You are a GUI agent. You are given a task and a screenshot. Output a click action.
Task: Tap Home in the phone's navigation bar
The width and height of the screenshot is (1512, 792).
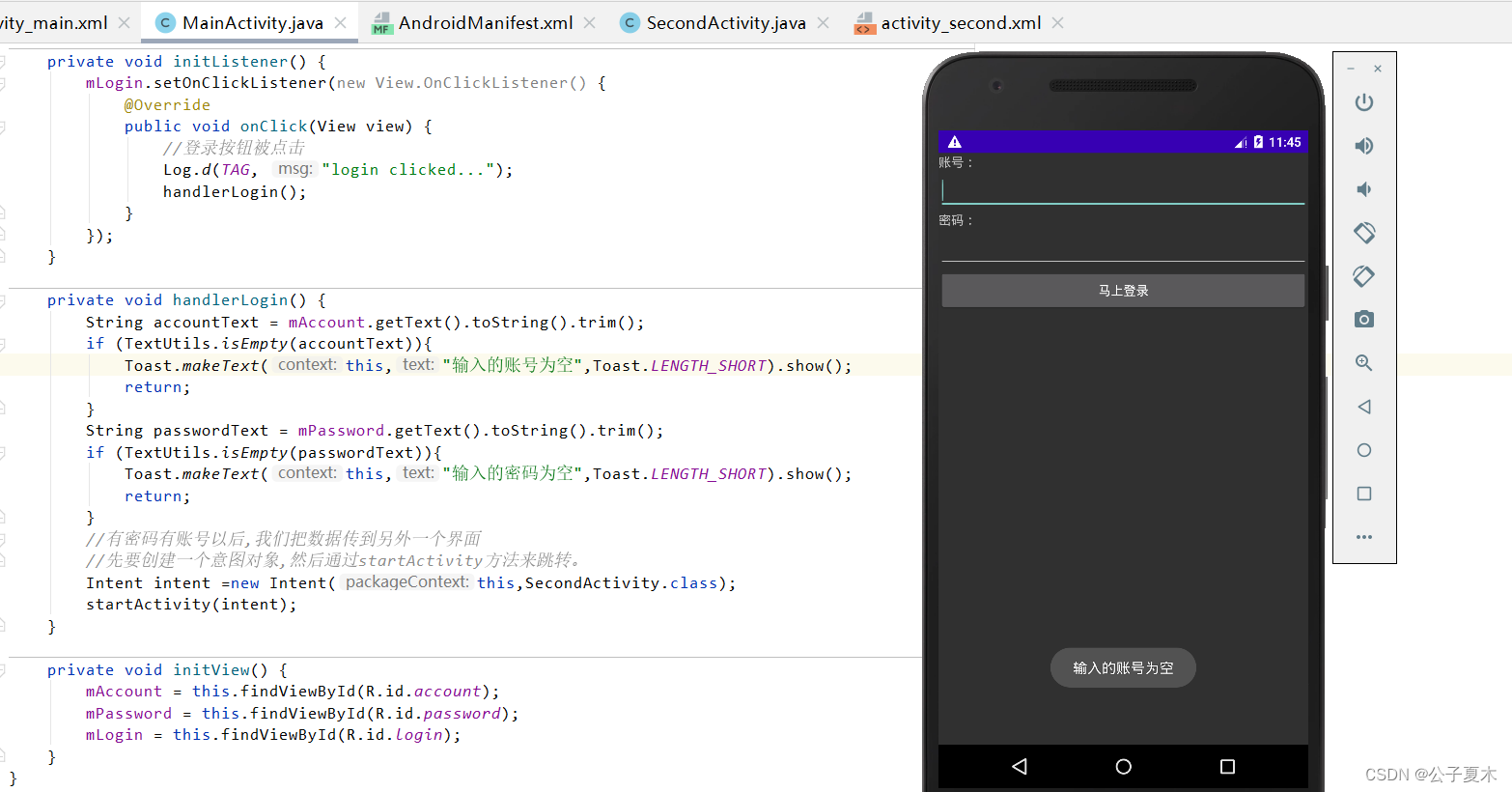1123,767
